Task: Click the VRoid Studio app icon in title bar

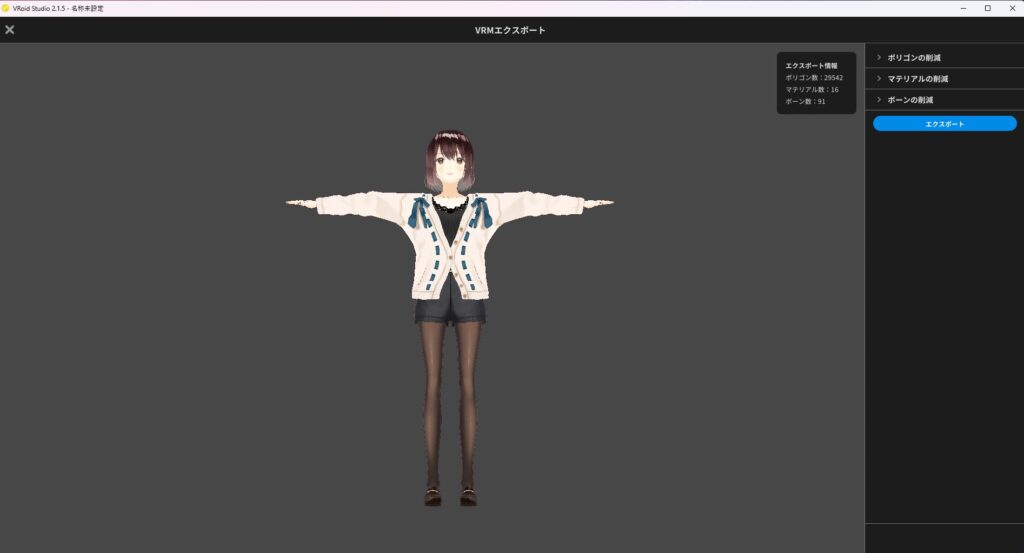Action: 6,8
